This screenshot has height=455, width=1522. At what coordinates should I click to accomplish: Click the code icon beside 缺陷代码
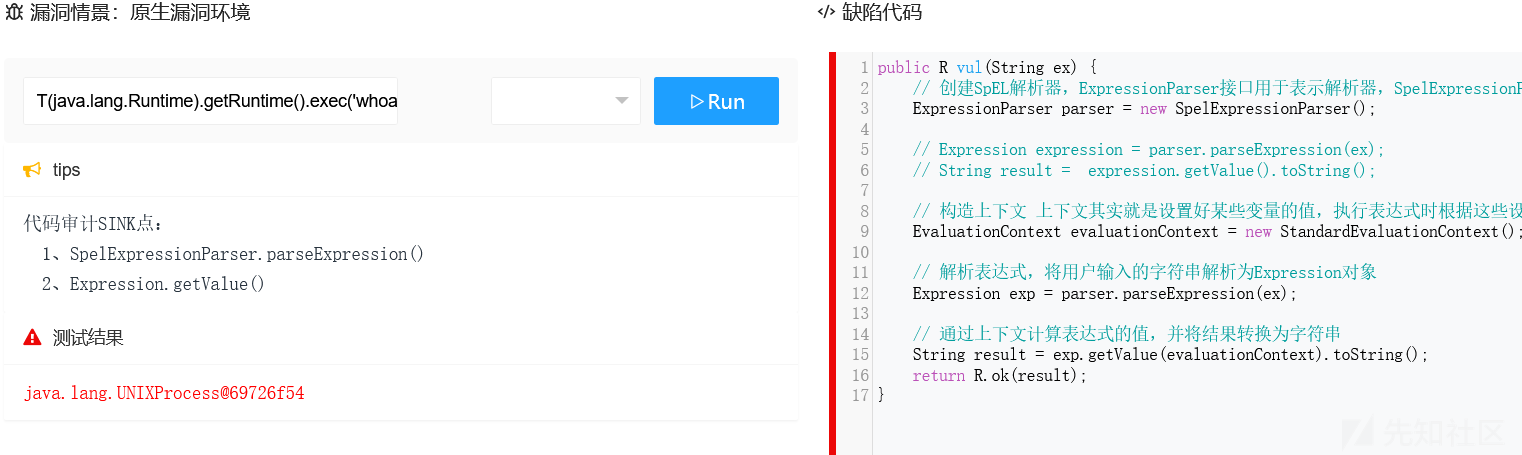pos(826,12)
